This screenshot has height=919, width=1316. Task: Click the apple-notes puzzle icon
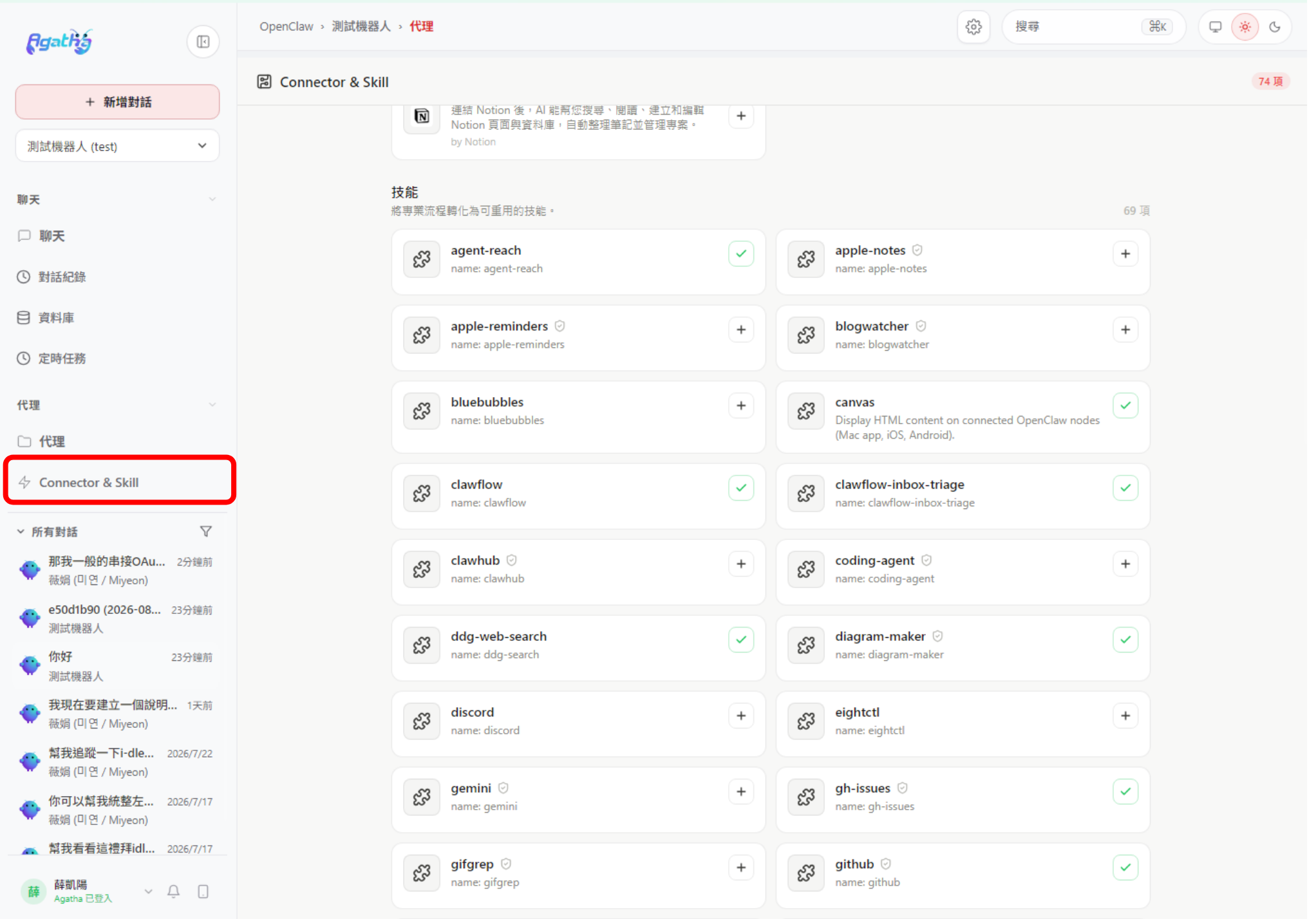(x=806, y=259)
